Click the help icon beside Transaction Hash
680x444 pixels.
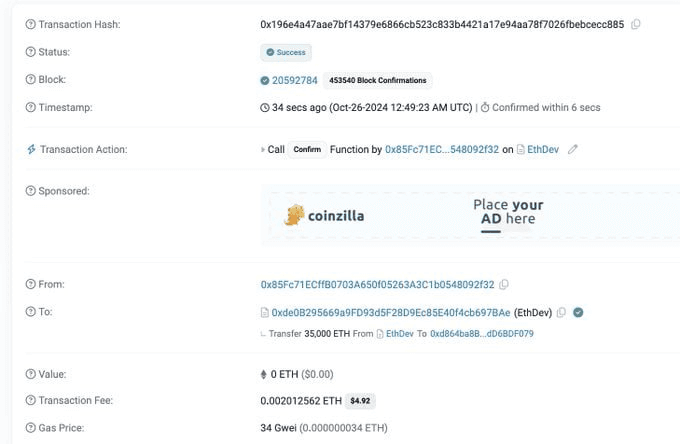click(30, 24)
